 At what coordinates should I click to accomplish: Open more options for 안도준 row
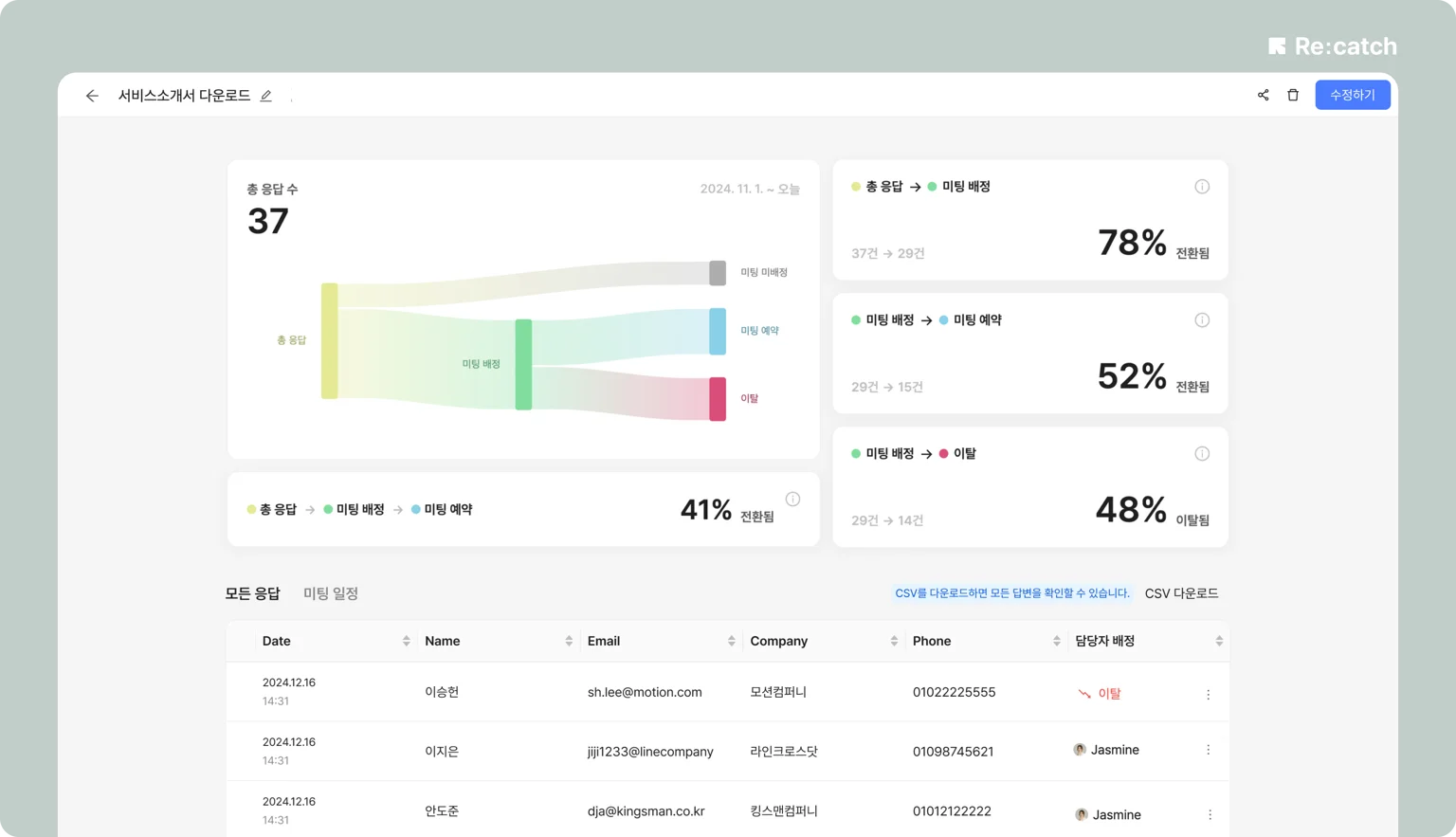coord(1210,815)
